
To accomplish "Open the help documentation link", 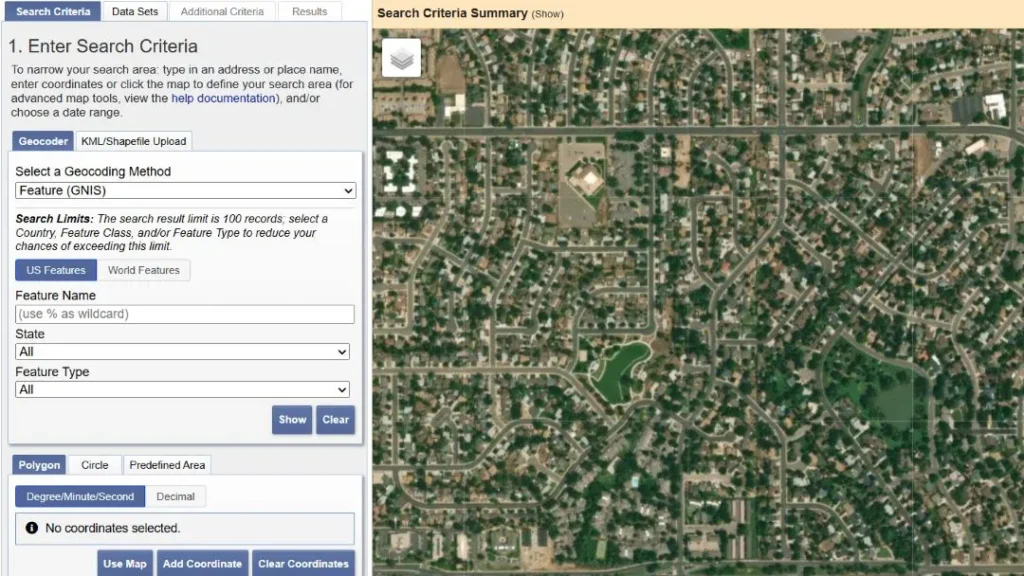I will click(223, 99).
